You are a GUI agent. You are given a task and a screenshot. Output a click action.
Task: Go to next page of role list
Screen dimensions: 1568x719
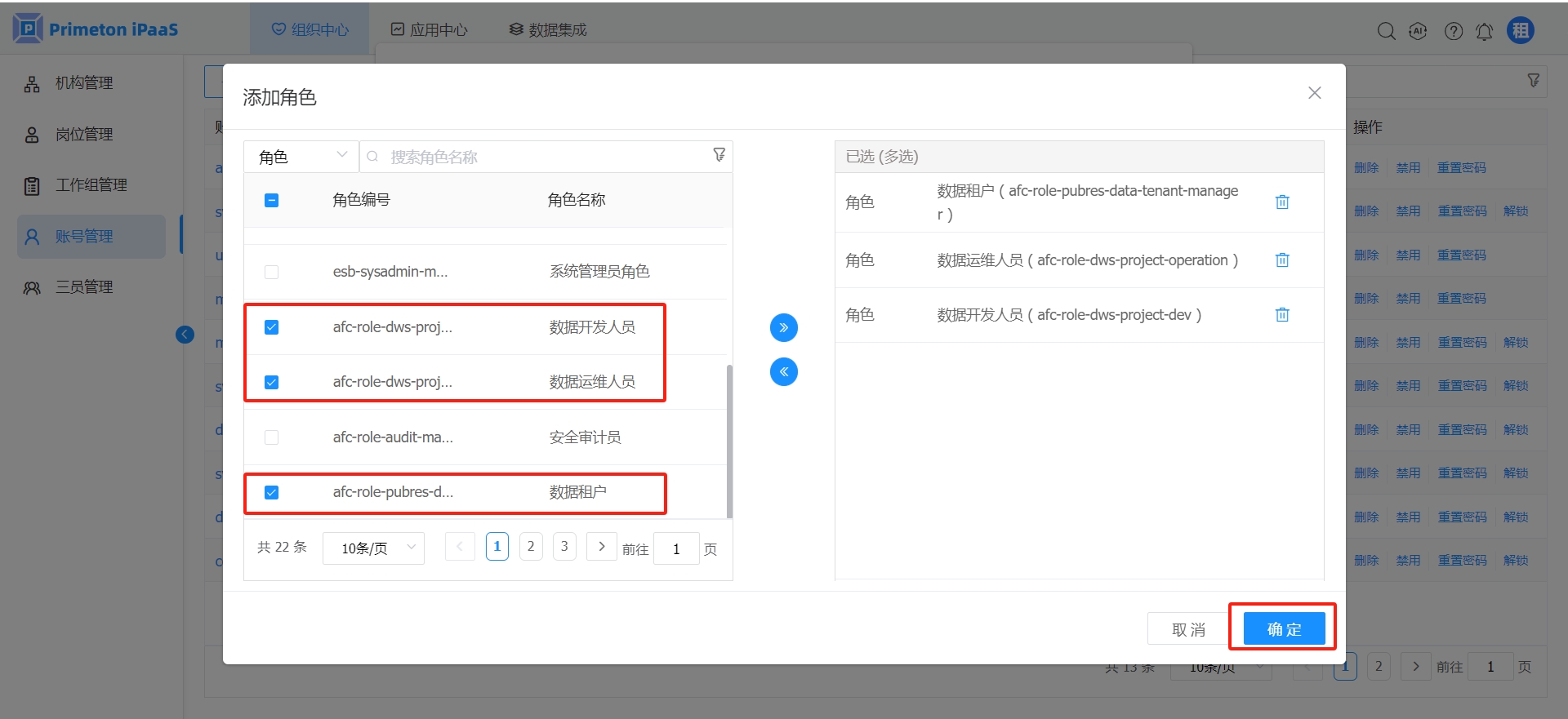(601, 547)
